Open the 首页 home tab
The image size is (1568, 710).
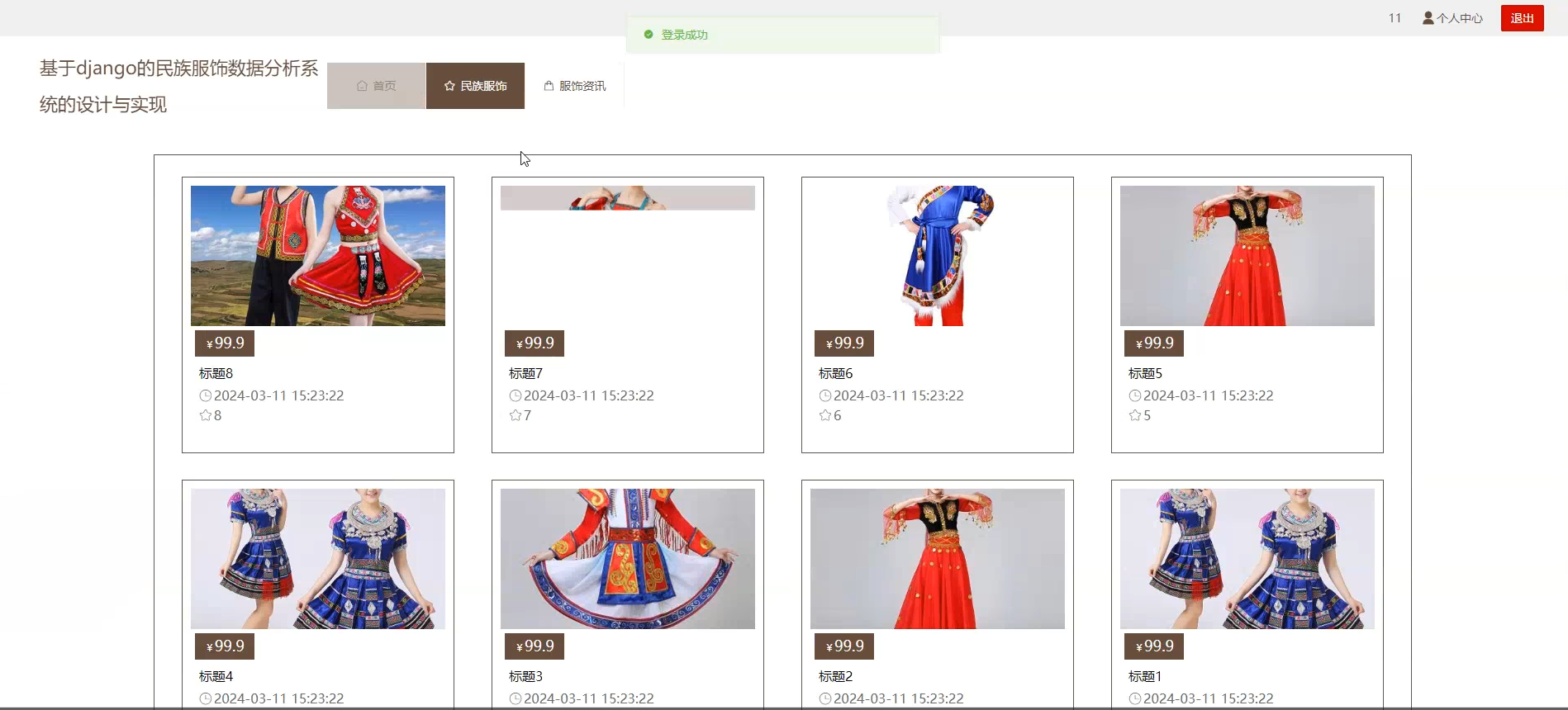point(376,86)
